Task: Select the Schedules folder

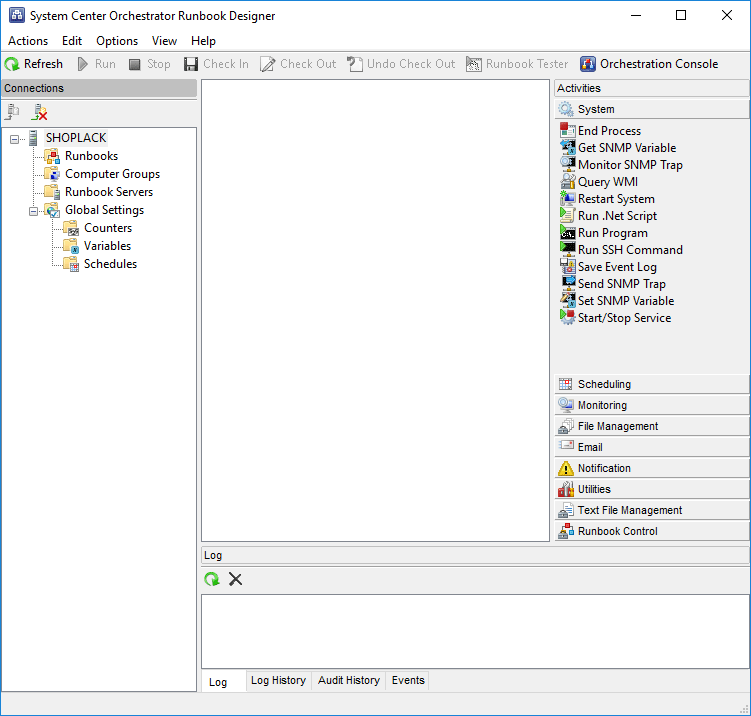Action: click(x=110, y=264)
